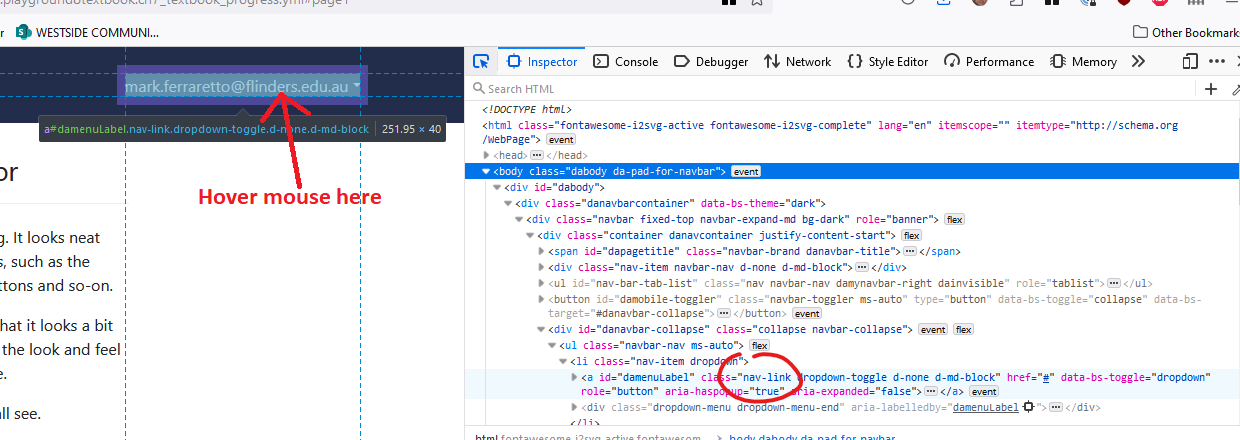Toggle flex badge on navbar div

coord(953,219)
